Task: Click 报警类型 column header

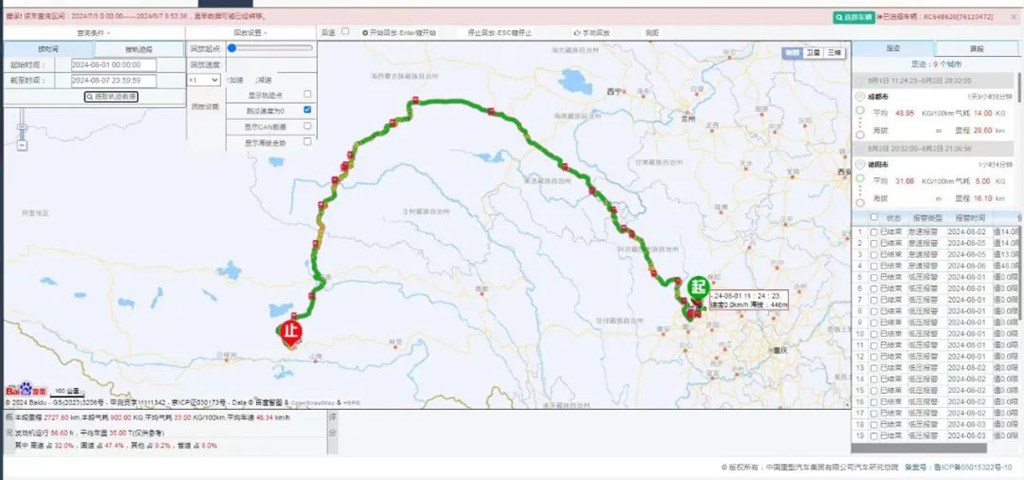Action: click(925, 217)
